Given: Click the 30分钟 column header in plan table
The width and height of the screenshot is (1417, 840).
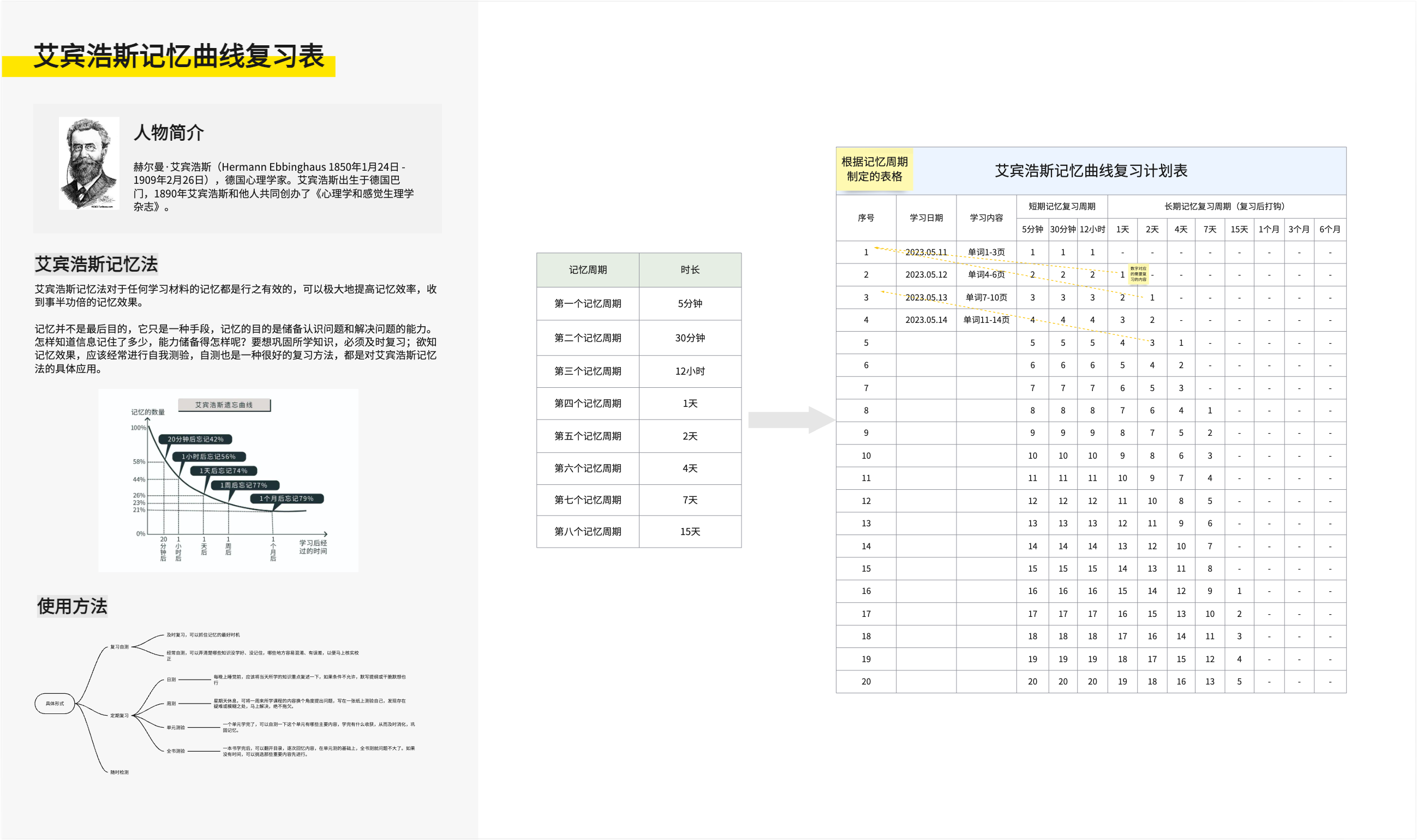Looking at the screenshot, I should (x=1062, y=230).
